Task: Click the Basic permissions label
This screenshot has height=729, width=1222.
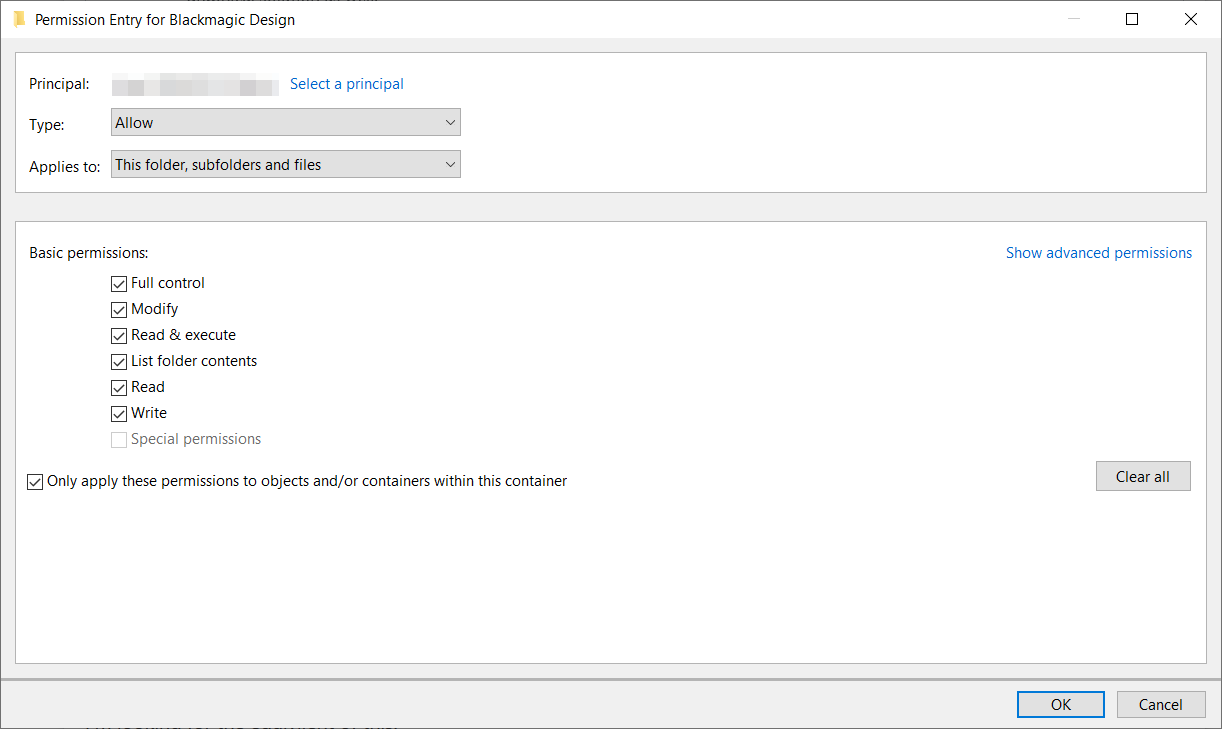Action: point(89,253)
